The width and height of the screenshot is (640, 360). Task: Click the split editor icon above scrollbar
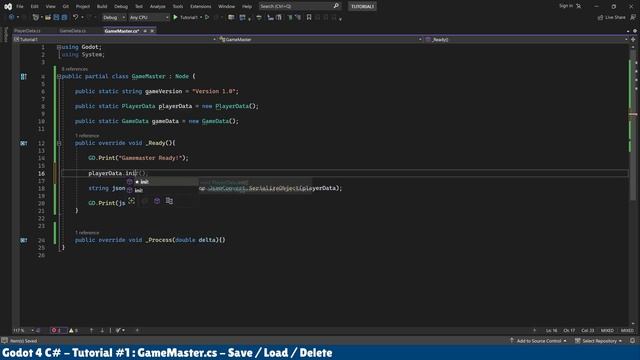pos(633,40)
